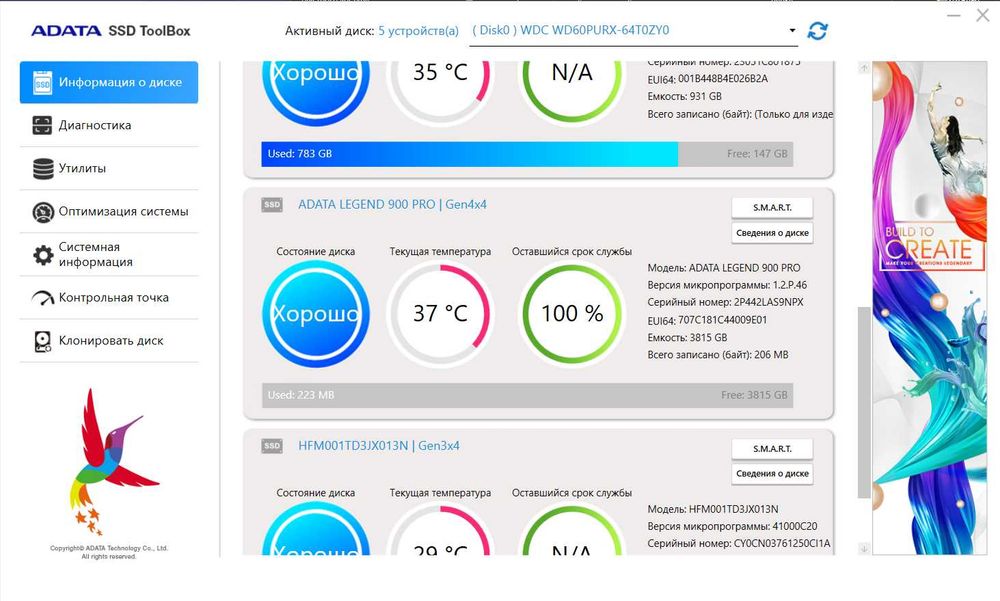Image resolution: width=1000 pixels, height=601 pixels.
Task: Click Модель: ADATA LEGEND 900 PRO text
Action: tap(724, 268)
